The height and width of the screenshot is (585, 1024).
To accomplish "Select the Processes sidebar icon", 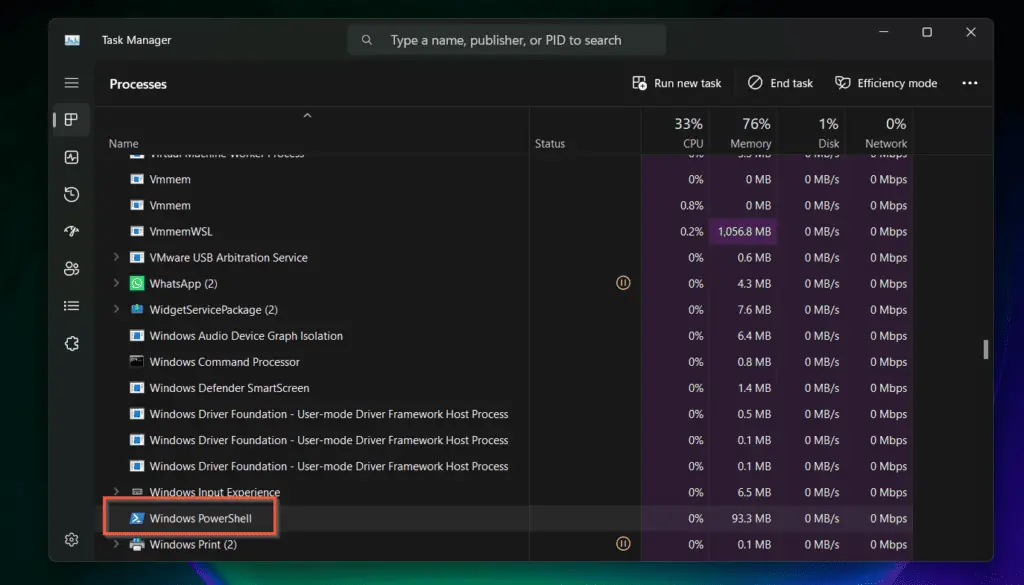I will pos(72,119).
